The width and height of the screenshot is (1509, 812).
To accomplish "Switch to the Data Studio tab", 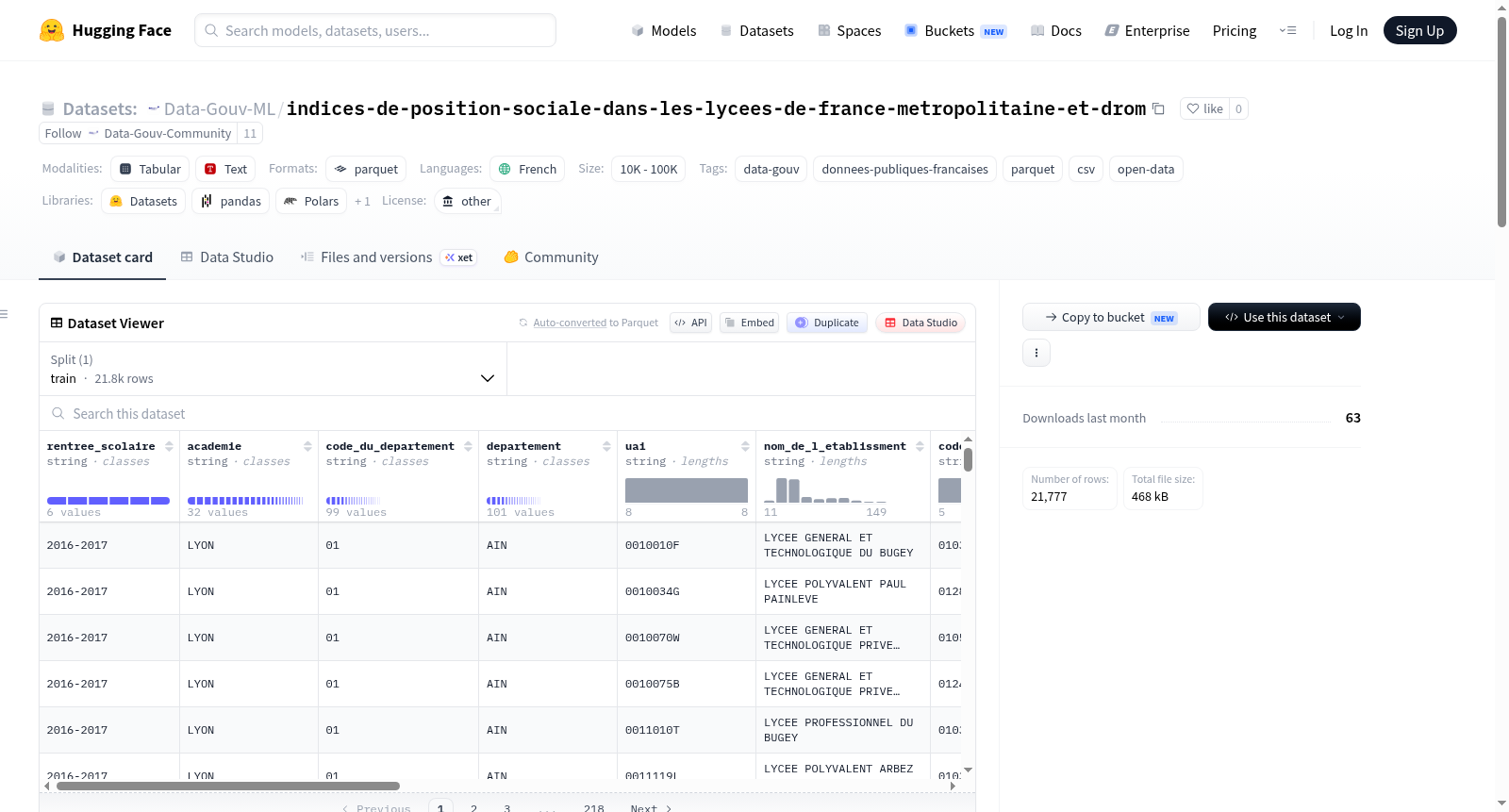I will 227,257.
